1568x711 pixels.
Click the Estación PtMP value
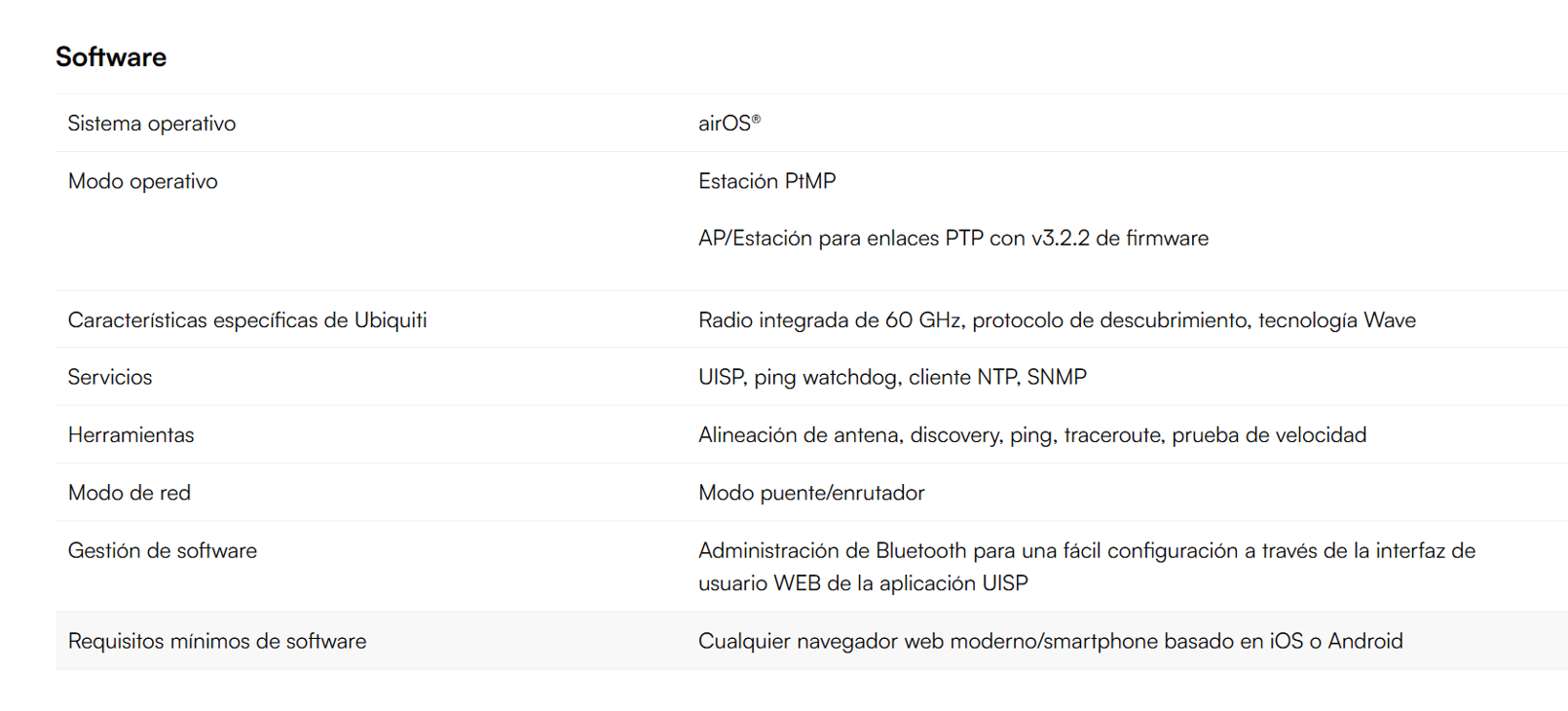(x=766, y=181)
